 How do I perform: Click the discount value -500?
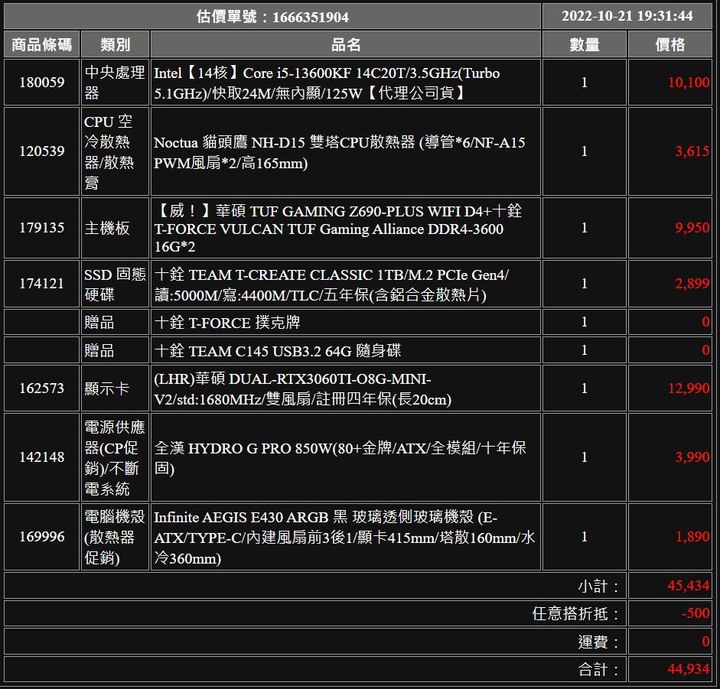coord(695,613)
